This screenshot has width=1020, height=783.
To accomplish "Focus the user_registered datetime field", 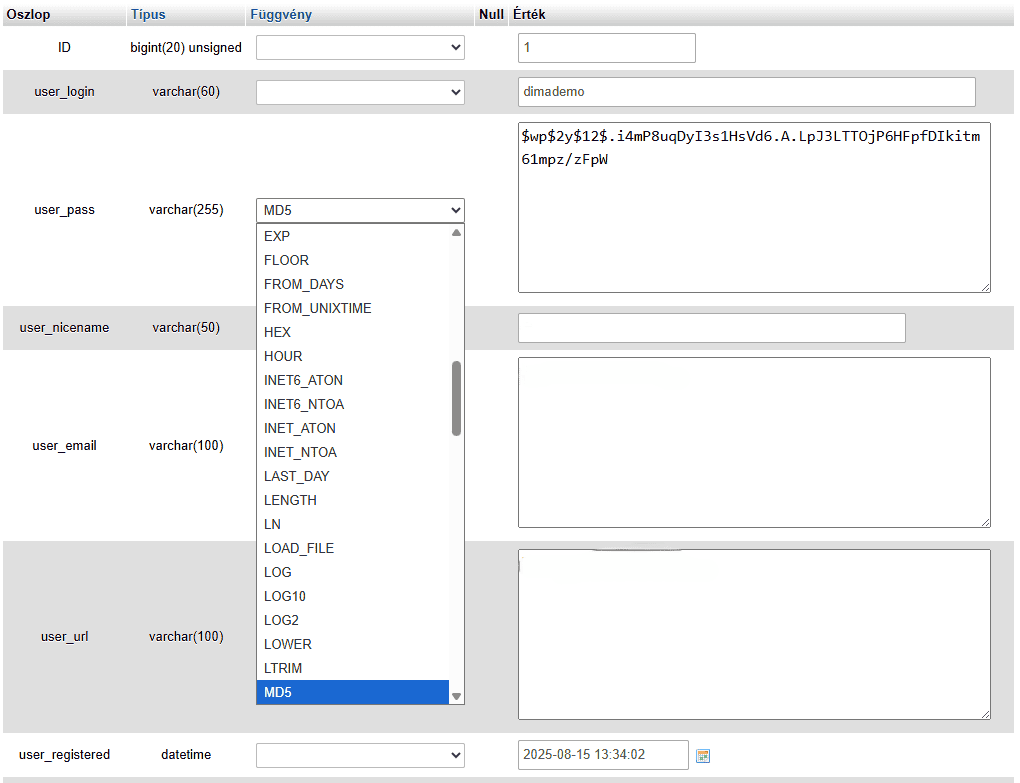I will click(x=603, y=755).
